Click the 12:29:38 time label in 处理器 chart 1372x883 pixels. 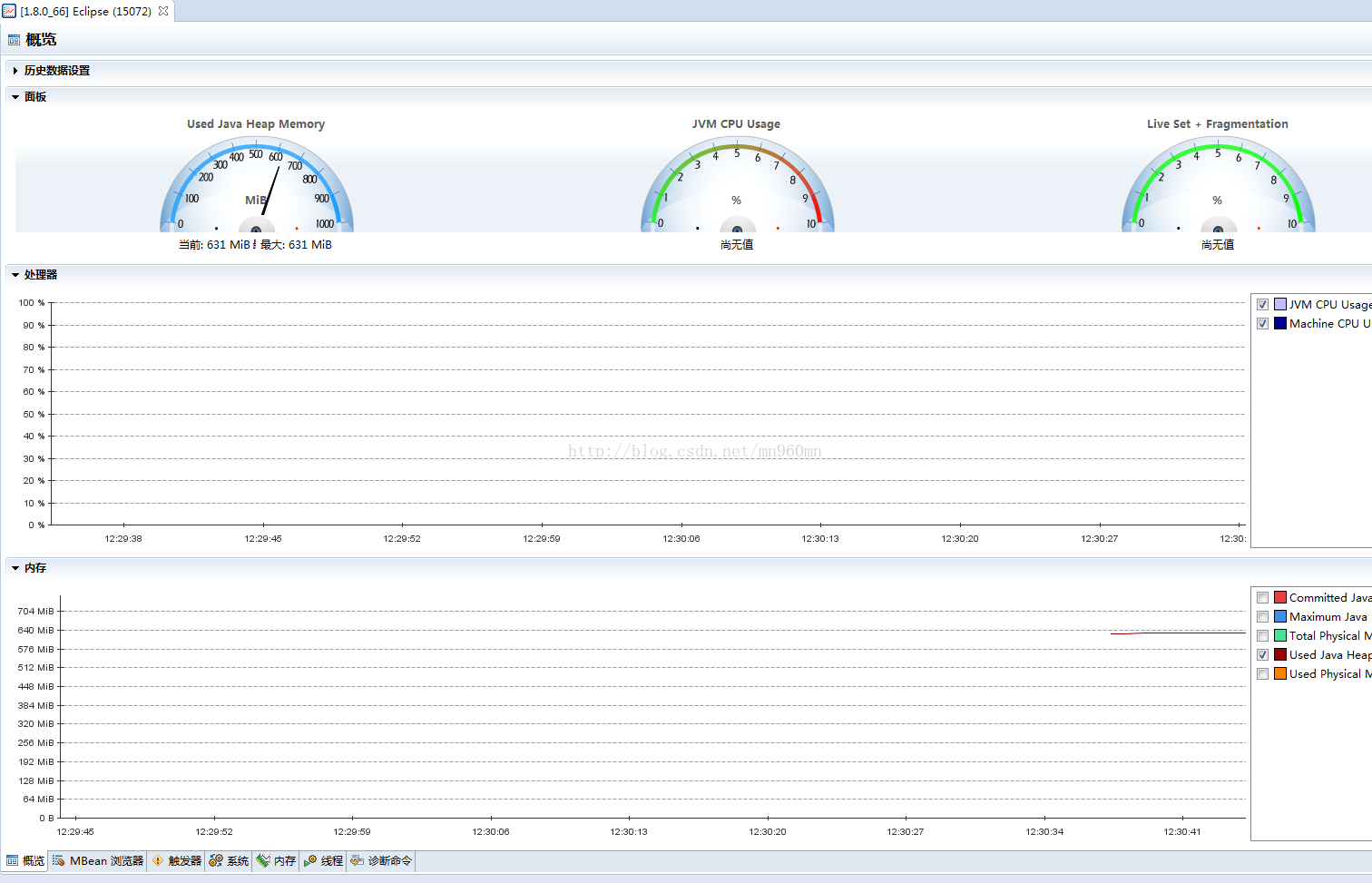click(123, 539)
